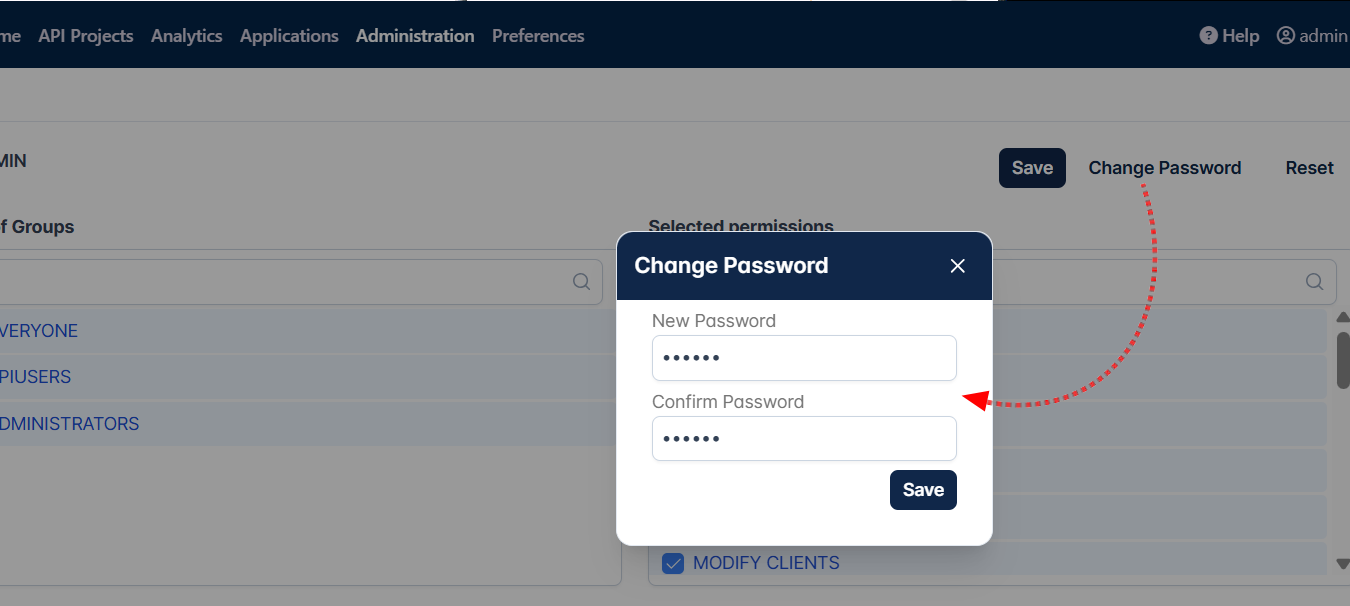Click the scrollbar down arrow
Viewport: 1350px width, 606px height.
1343,564
